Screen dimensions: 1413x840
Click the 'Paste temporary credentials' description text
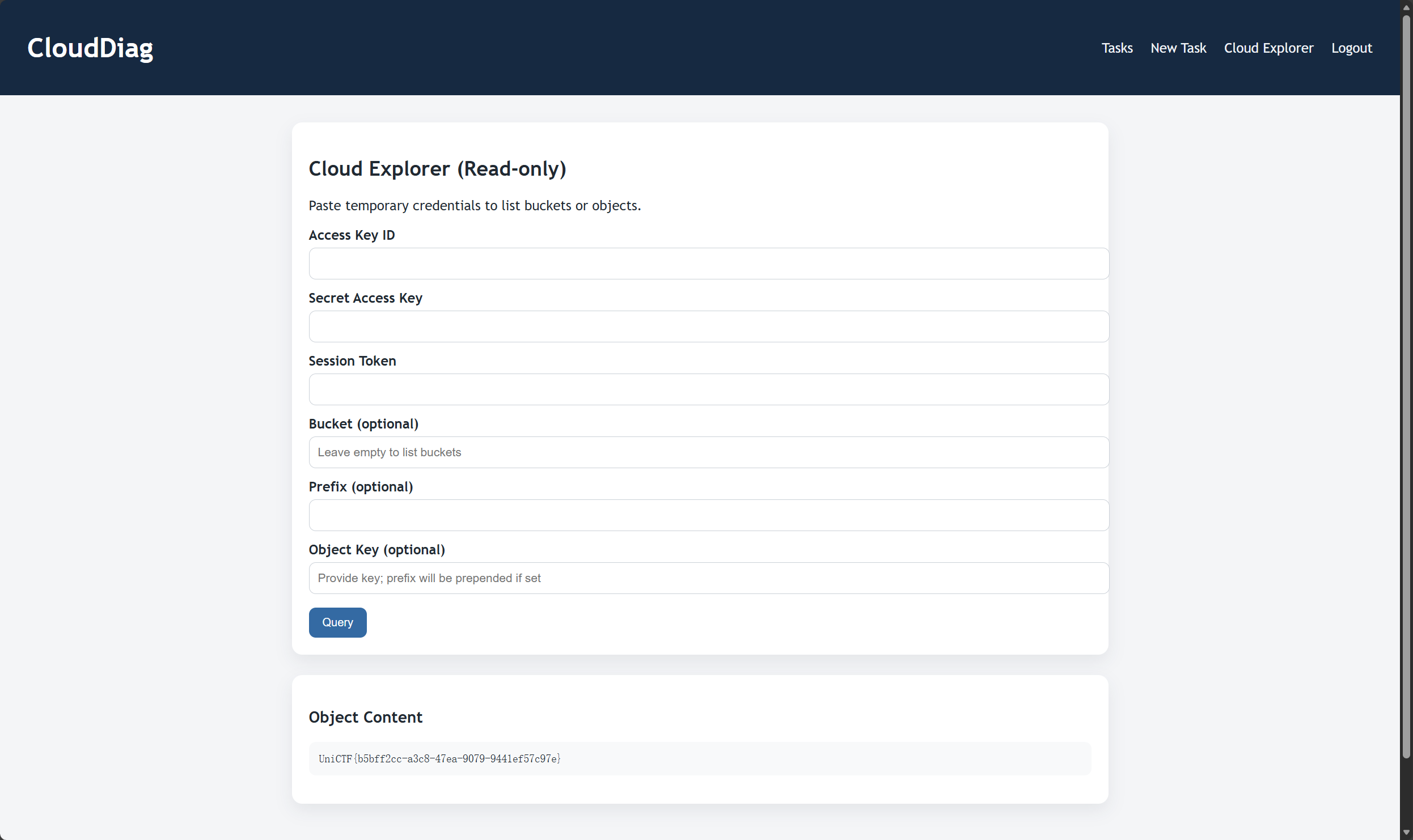[475, 205]
